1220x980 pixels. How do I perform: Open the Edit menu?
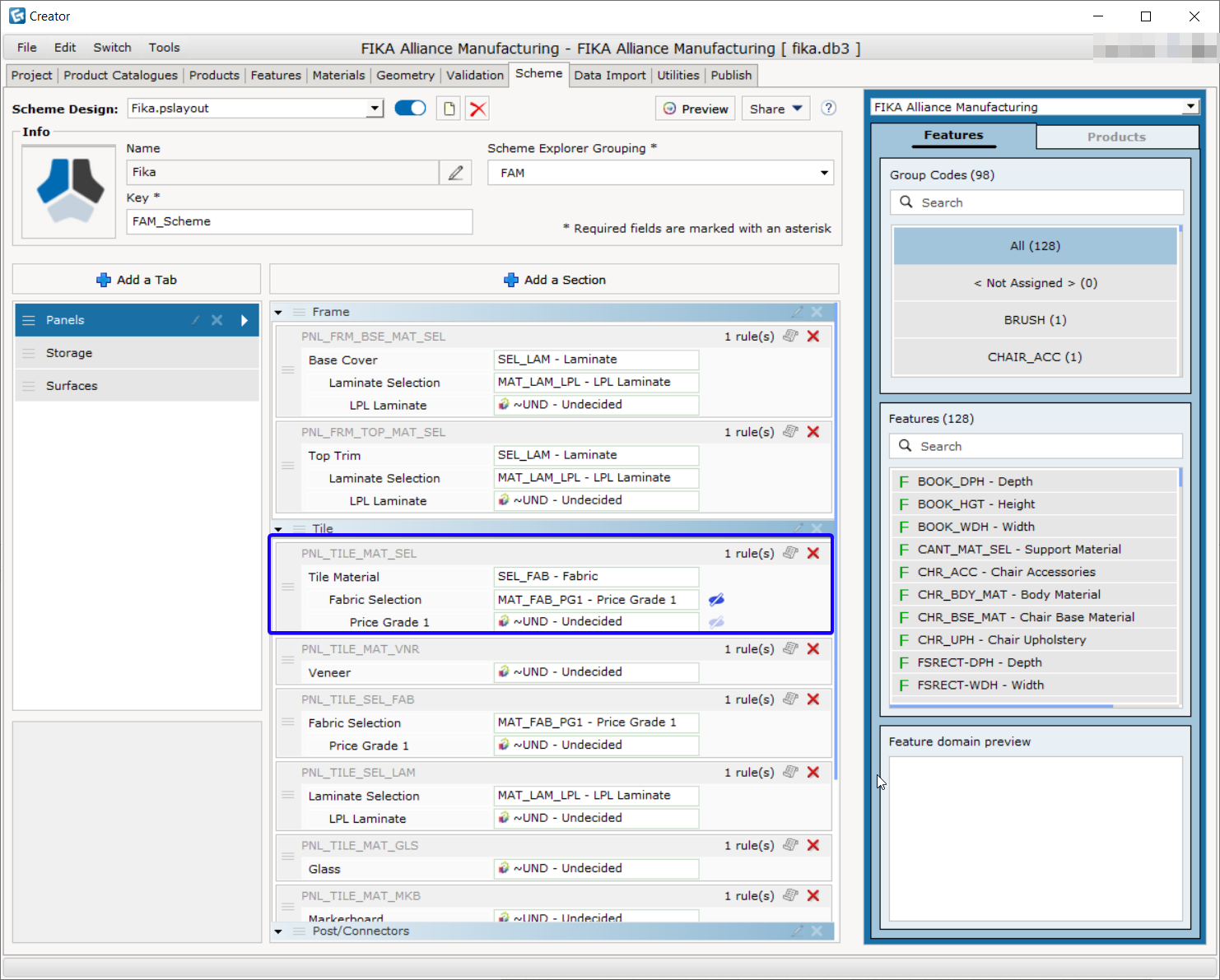pos(65,48)
